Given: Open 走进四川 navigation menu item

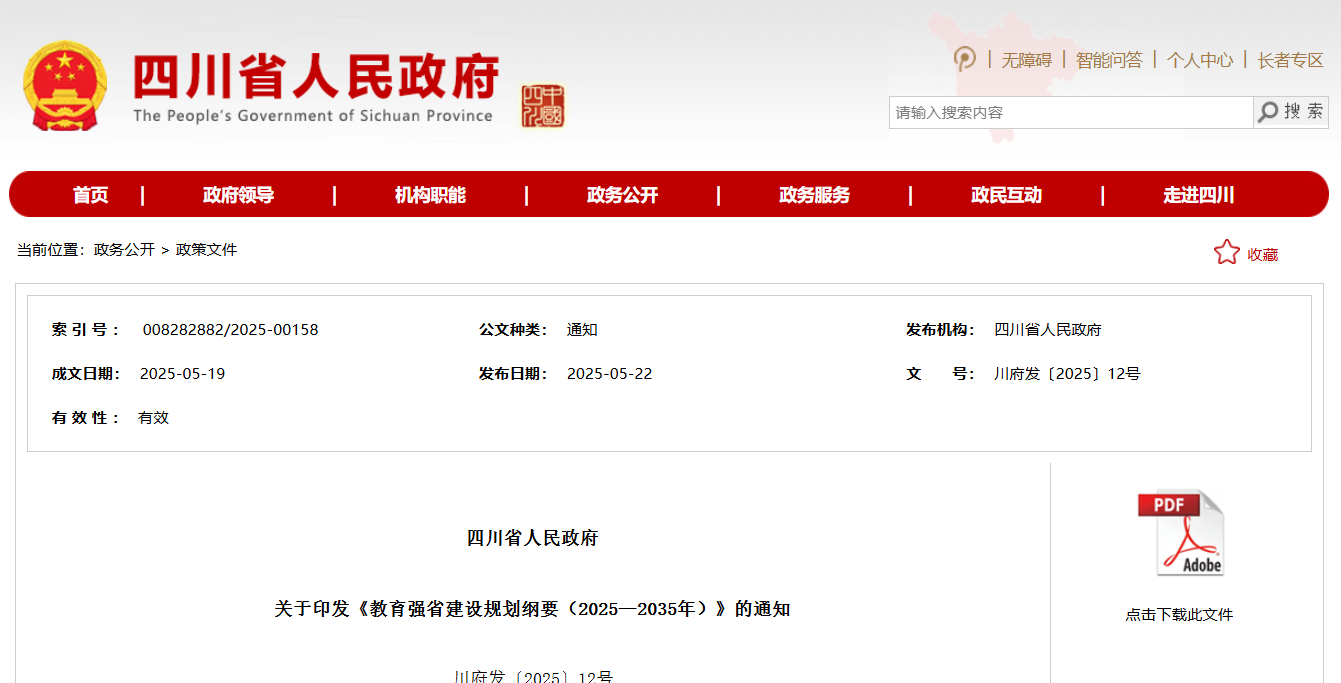Looking at the screenshot, I should 1198,195.
